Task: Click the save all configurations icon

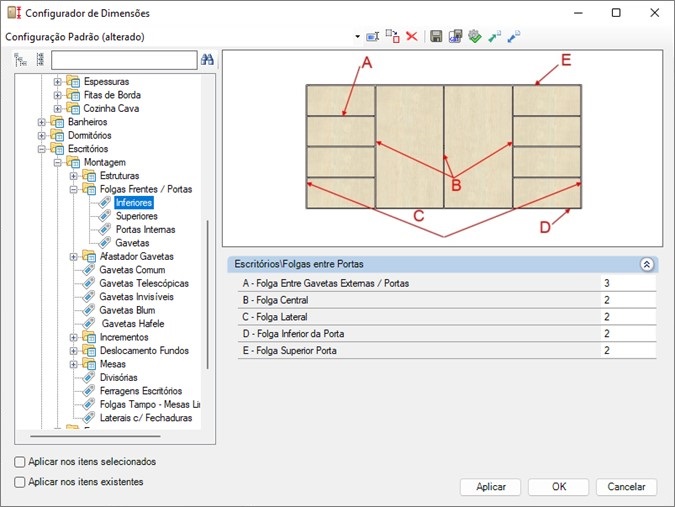Action: (x=455, y=37)
